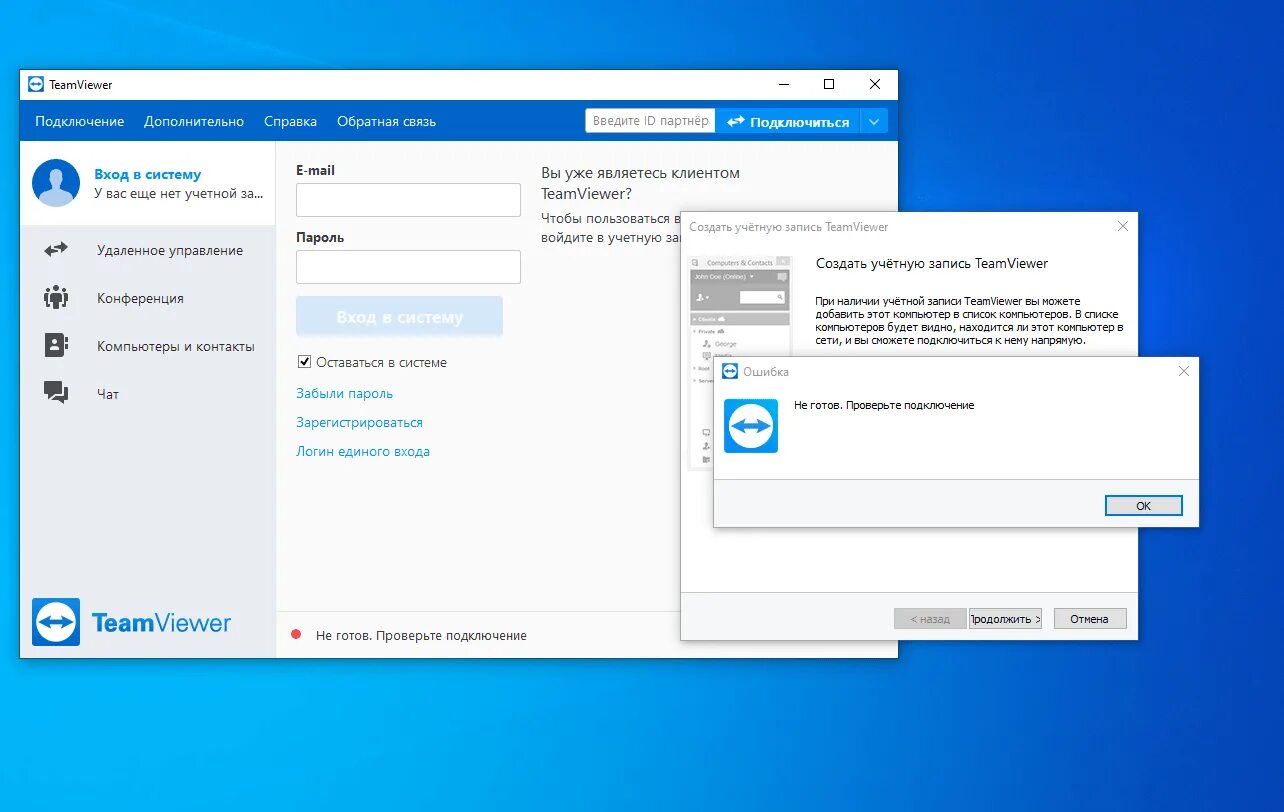
Task: Open the Зарегистрироваться link
Action: [x=360, y=422]
